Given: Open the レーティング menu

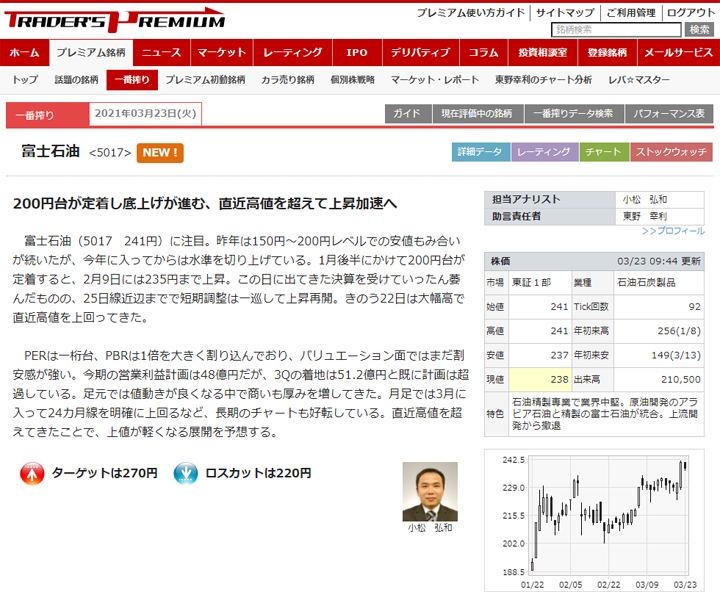Looking at the screenshot, I should (292, 53).
